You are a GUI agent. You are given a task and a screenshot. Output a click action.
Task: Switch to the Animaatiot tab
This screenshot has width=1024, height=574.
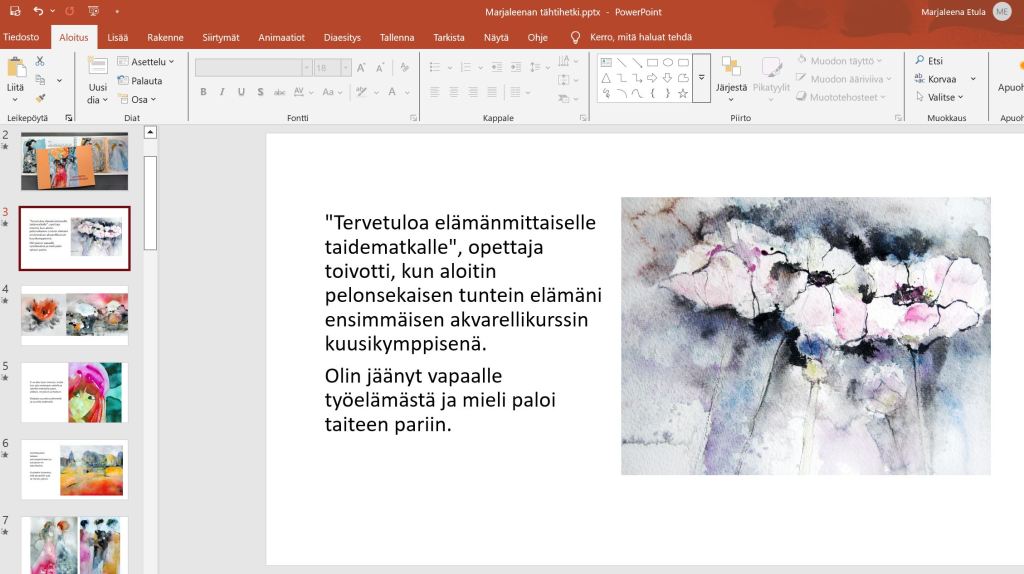pyautogui.click(x=281, y=37)
